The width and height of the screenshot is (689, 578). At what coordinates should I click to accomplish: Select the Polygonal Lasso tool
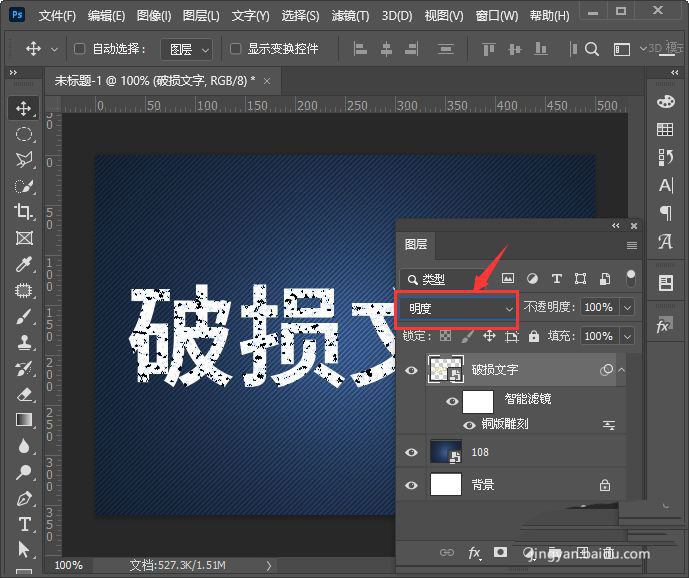(x=23, y=160)
